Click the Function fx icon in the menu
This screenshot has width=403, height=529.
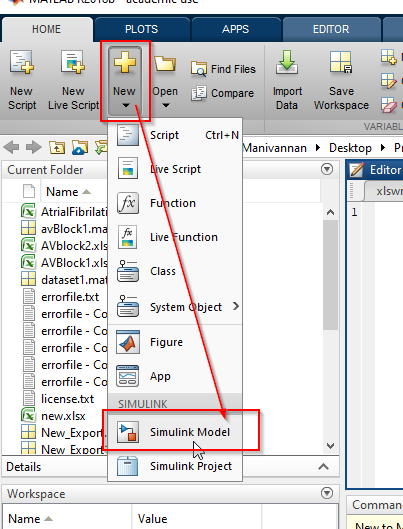coord(128,203)
